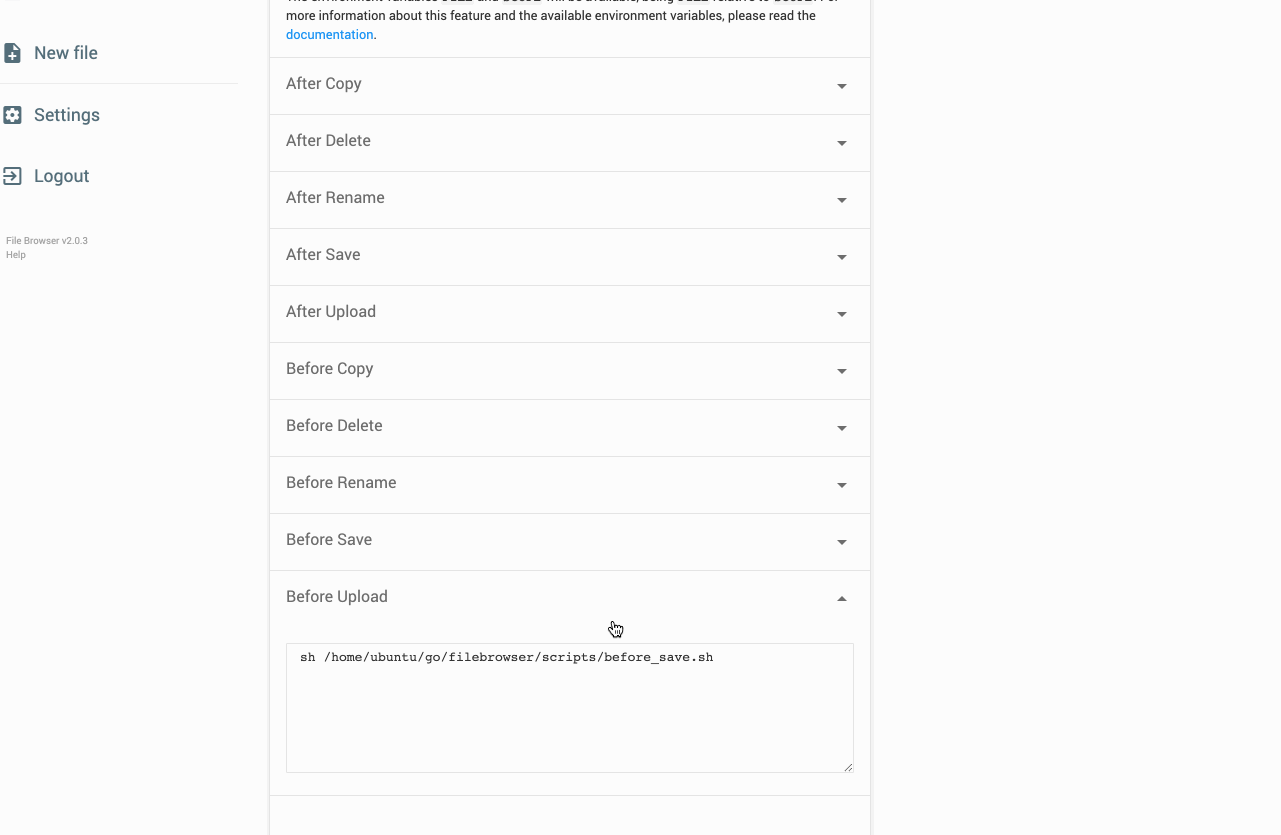Image resolution: width=1281 pixels, height=835 pixels.
Task: Click into the Before Upload command textarea
Action: point(570,708)
